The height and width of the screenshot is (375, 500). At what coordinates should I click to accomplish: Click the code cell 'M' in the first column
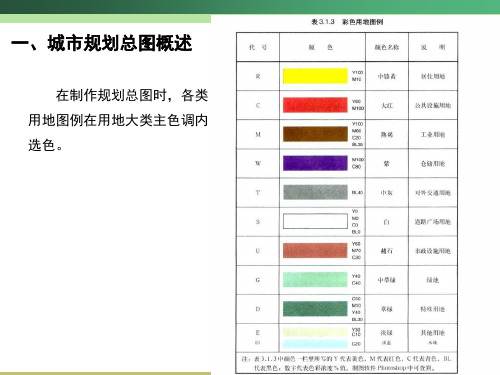click(258, 134)
